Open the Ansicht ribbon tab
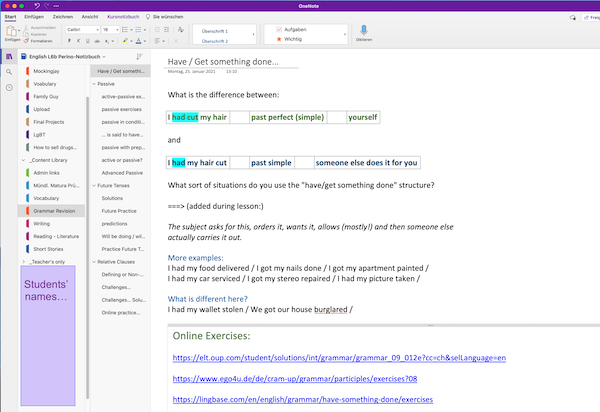Image resolution: width=600 pixels, height=412 pixels. pyautogui.click(x=89, y=17)
